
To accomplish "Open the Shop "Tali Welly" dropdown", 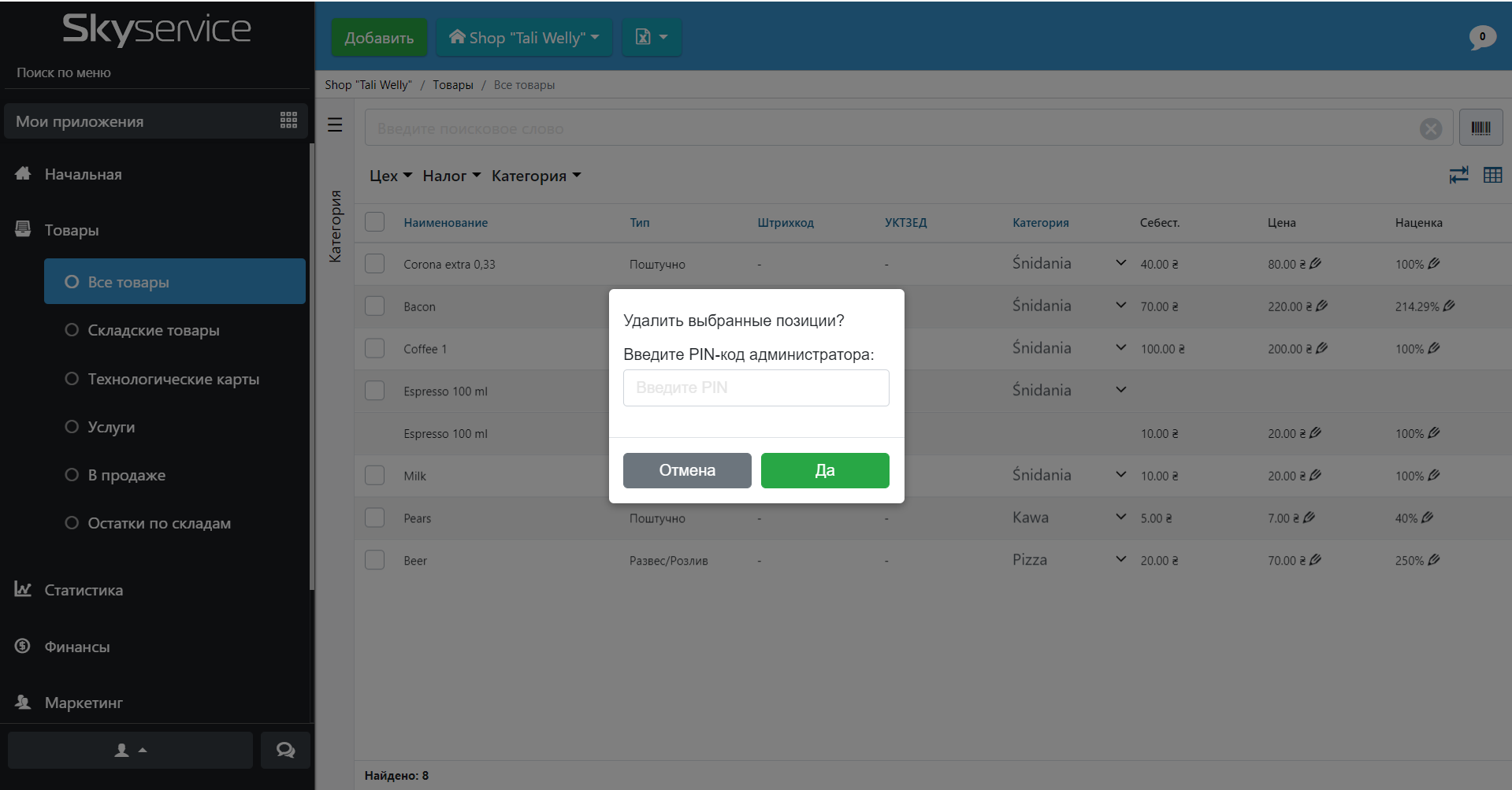I will pyautogui.click(x=524, y=38).
